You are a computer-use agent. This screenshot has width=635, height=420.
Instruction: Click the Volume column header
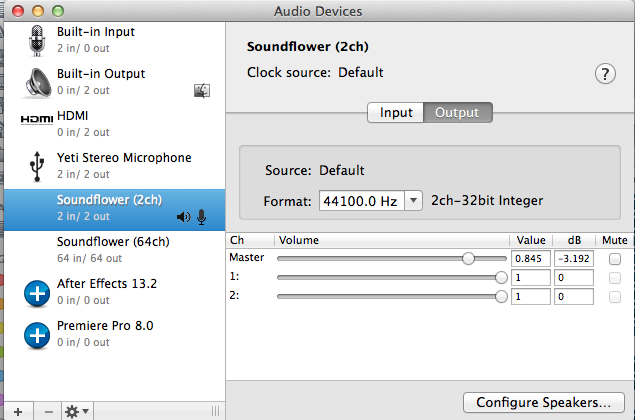tap(392, 240)
